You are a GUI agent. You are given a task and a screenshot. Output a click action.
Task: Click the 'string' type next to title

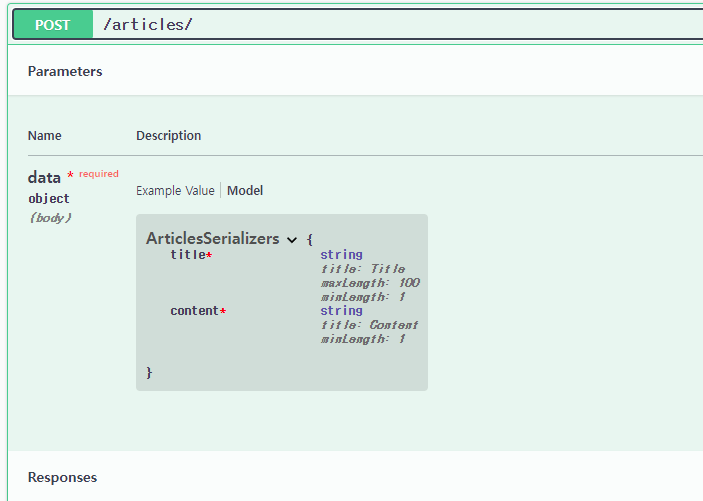click(x=341, y=254)
